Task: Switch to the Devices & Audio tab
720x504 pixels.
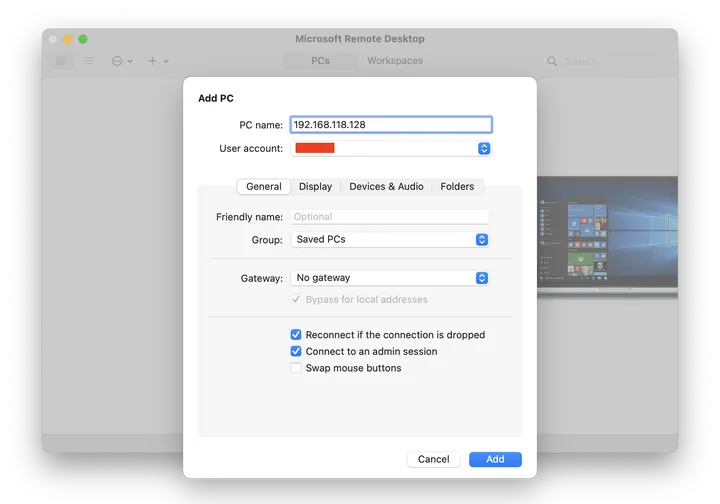Action: [x=386, y=186]
